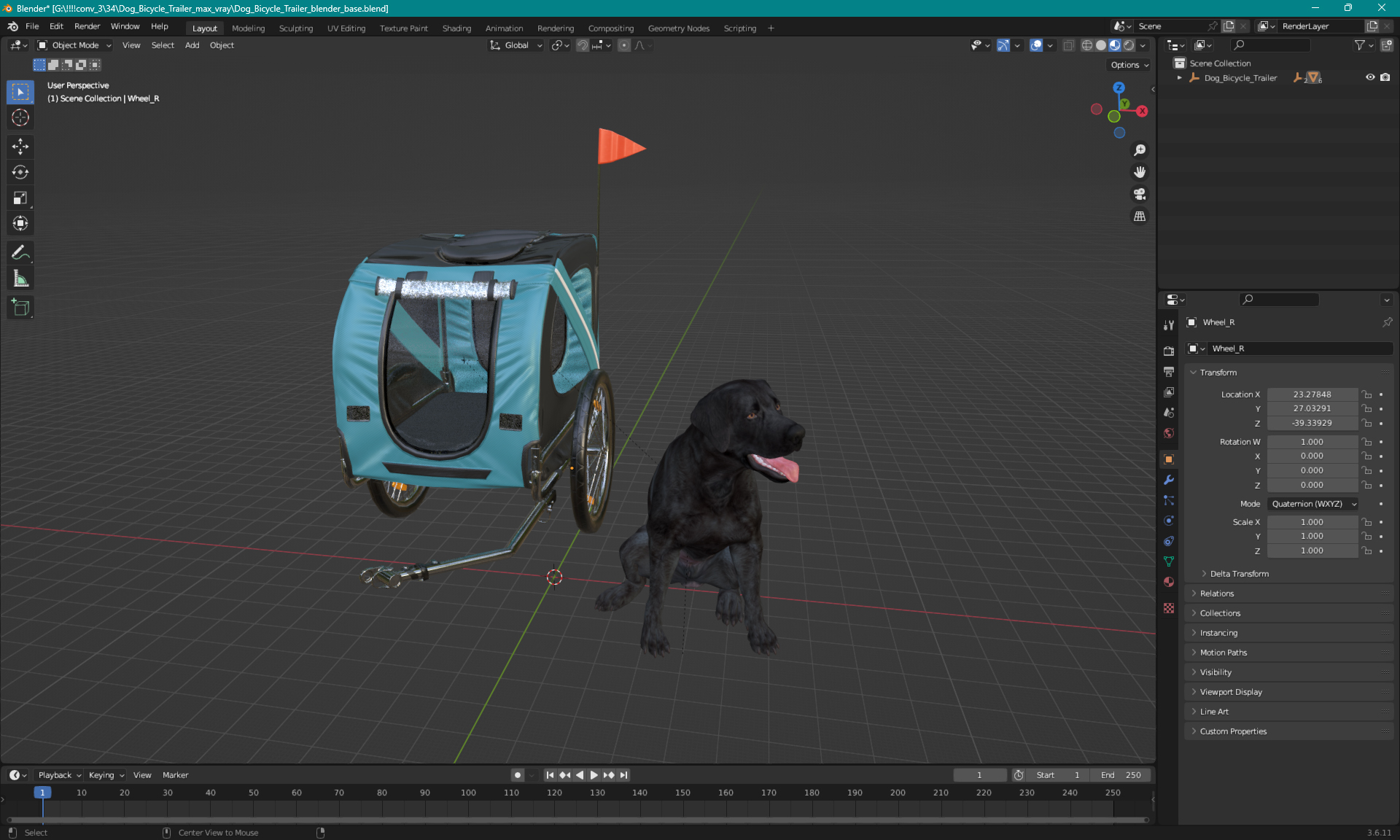Open the Edit menu

pyautogui.click(x=56, y=26)
